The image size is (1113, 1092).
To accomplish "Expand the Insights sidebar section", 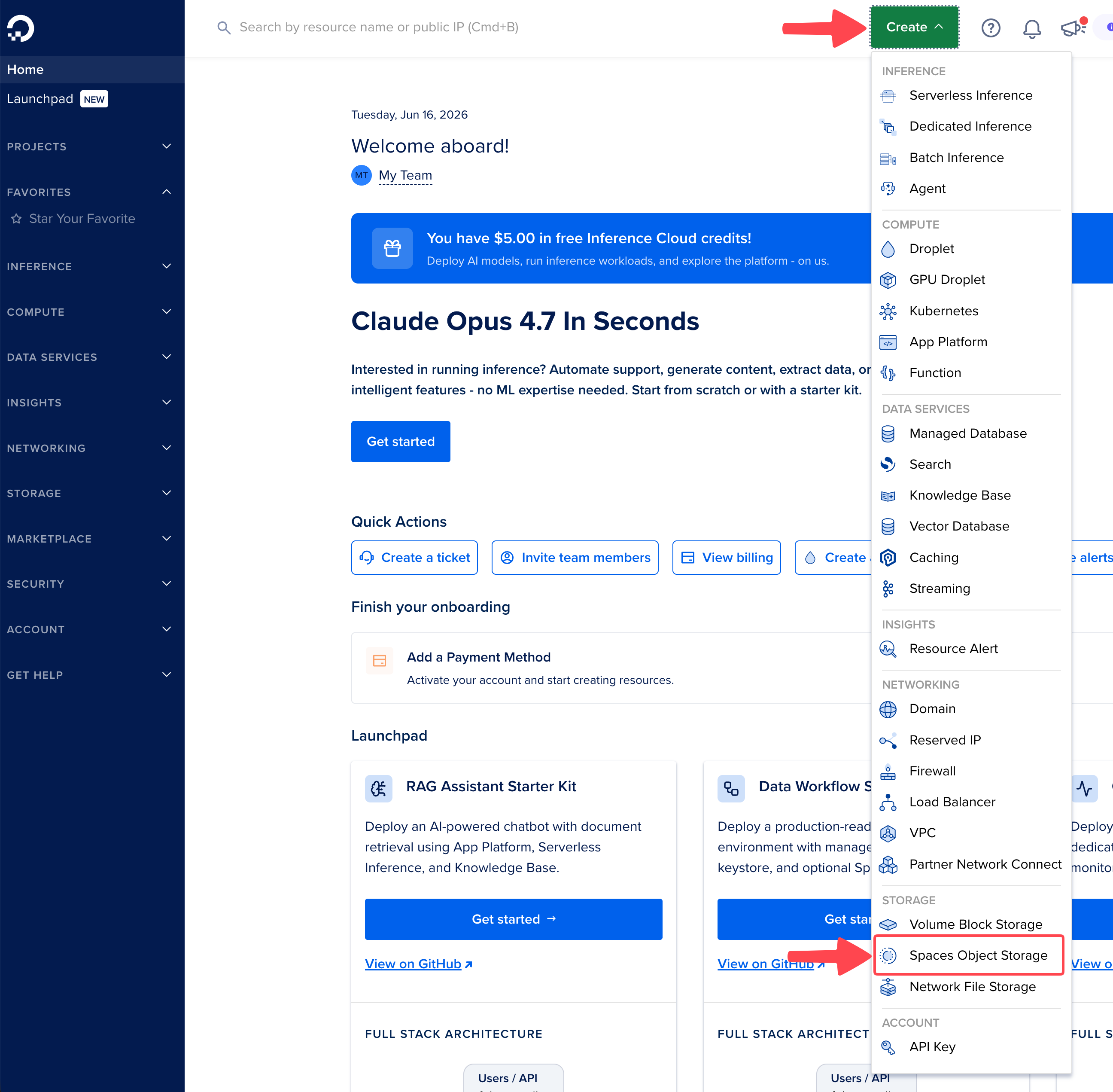I will 89,403.
